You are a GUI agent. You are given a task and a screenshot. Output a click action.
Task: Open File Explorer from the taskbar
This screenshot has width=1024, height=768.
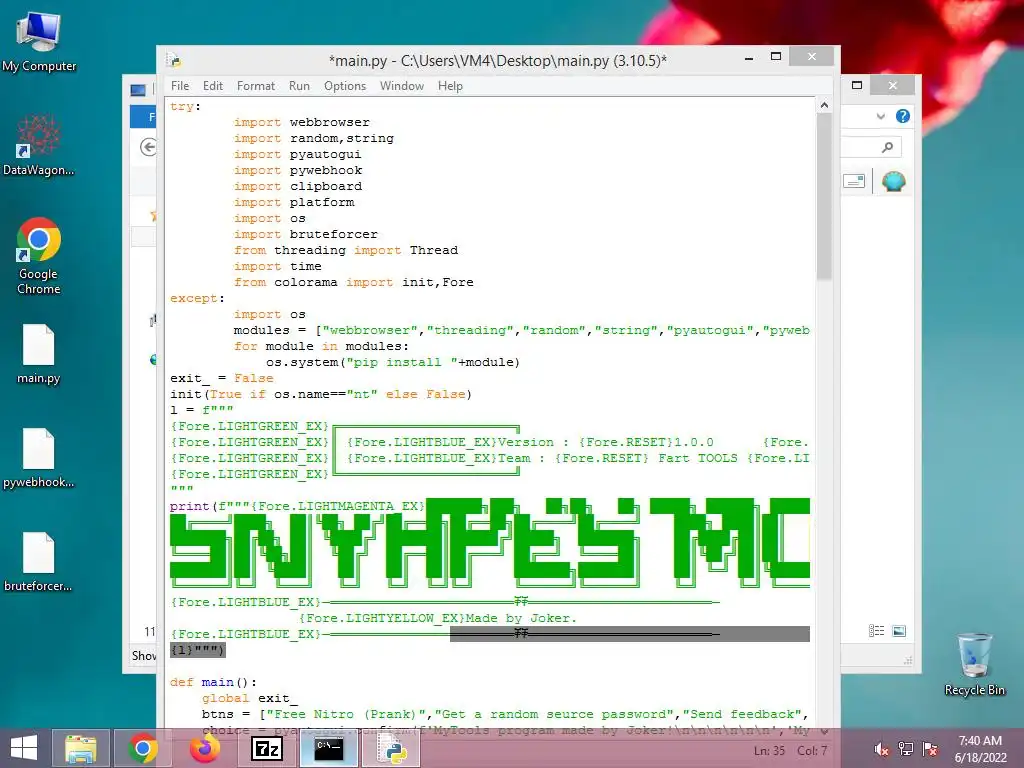80,748
